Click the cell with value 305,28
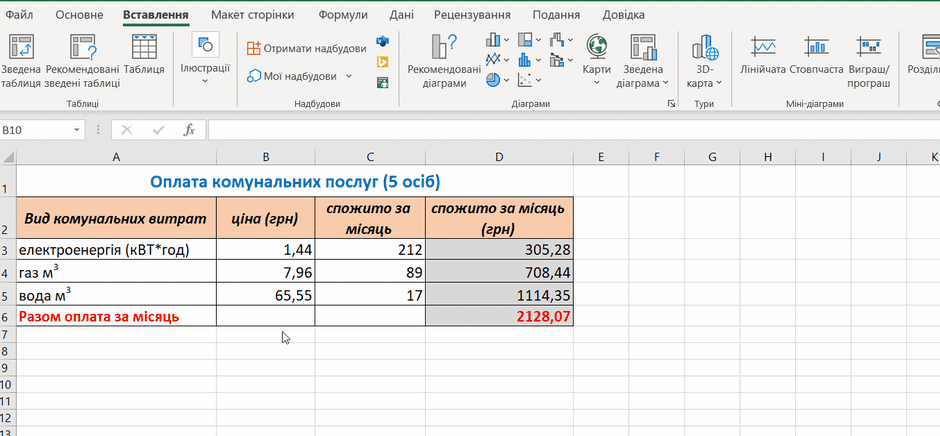 point(499,249)
